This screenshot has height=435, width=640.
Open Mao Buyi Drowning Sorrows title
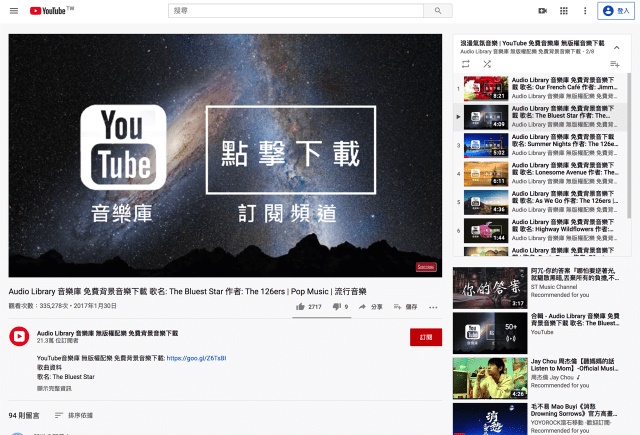pos(574,410)
